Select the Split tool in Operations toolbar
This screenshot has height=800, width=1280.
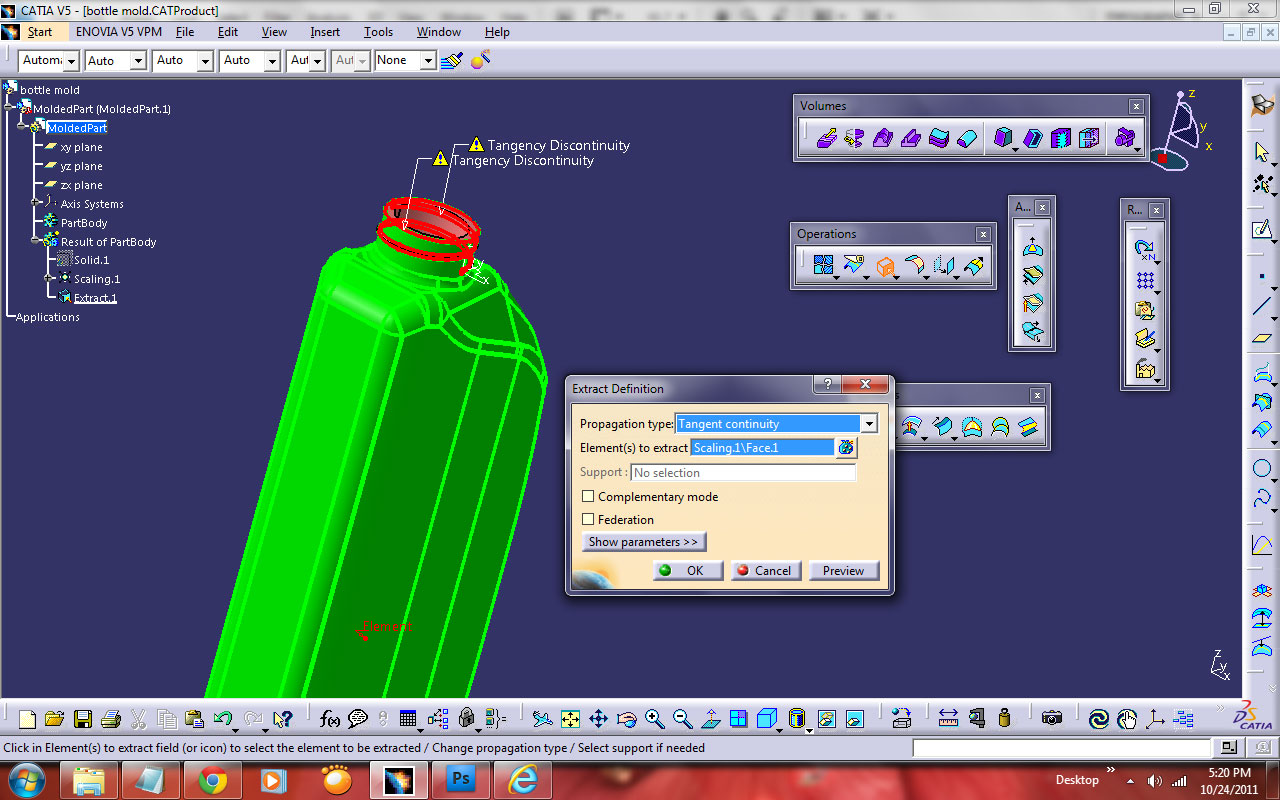click(x=853, y=266)
